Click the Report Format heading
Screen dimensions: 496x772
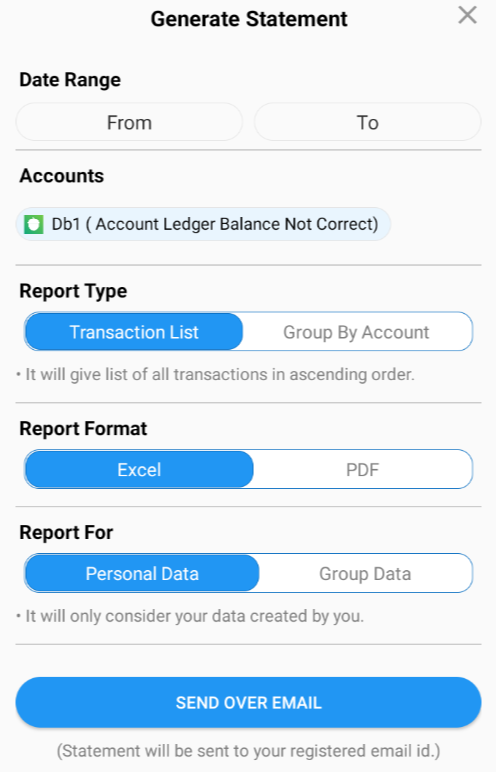[x=83, y=429]
